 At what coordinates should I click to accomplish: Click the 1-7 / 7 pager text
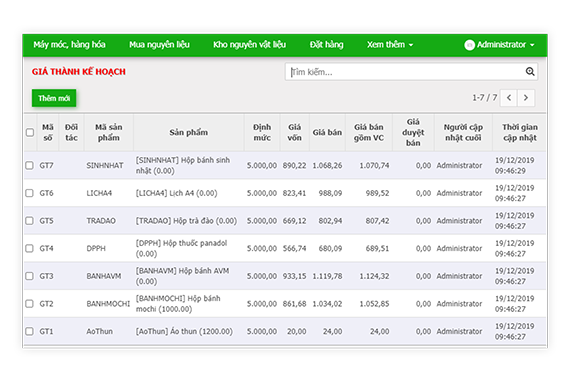pos(485,97)
